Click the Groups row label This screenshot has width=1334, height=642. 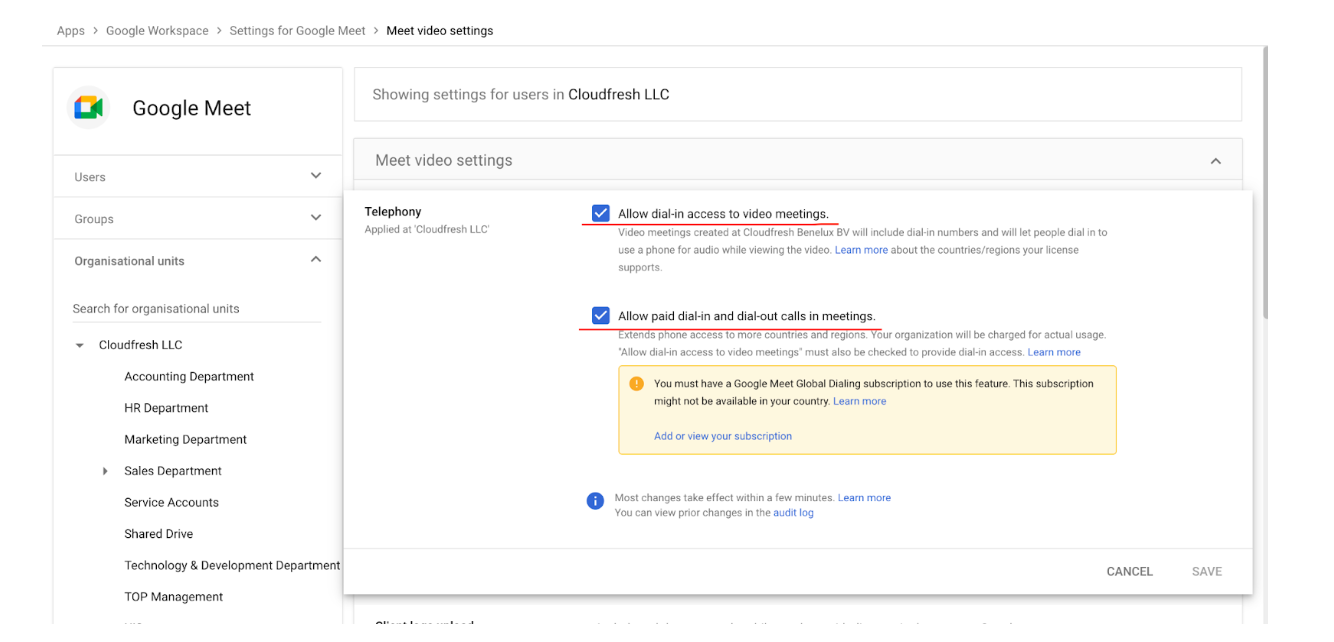94,219
